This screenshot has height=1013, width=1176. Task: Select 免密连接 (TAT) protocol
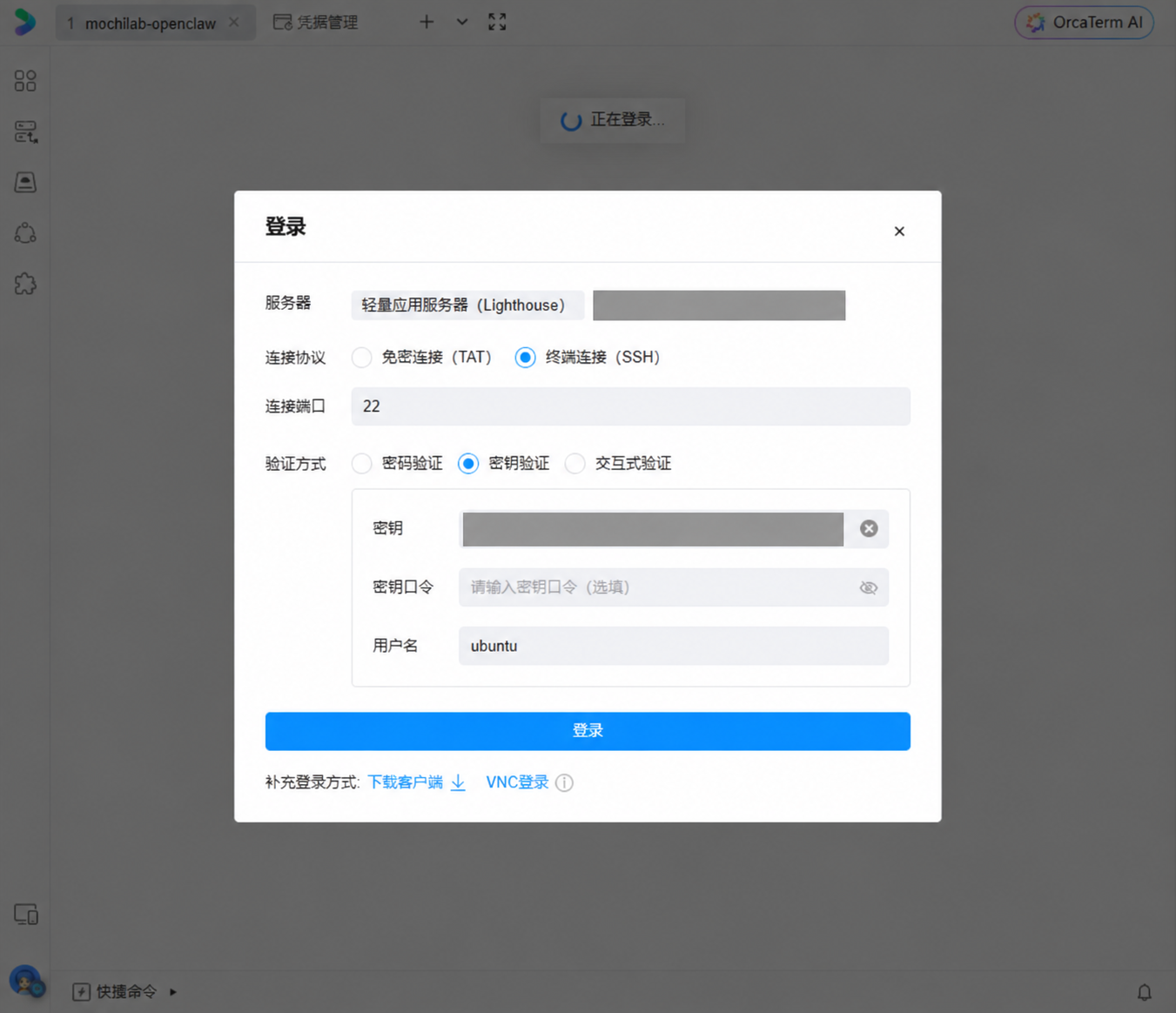coord(361,357)
